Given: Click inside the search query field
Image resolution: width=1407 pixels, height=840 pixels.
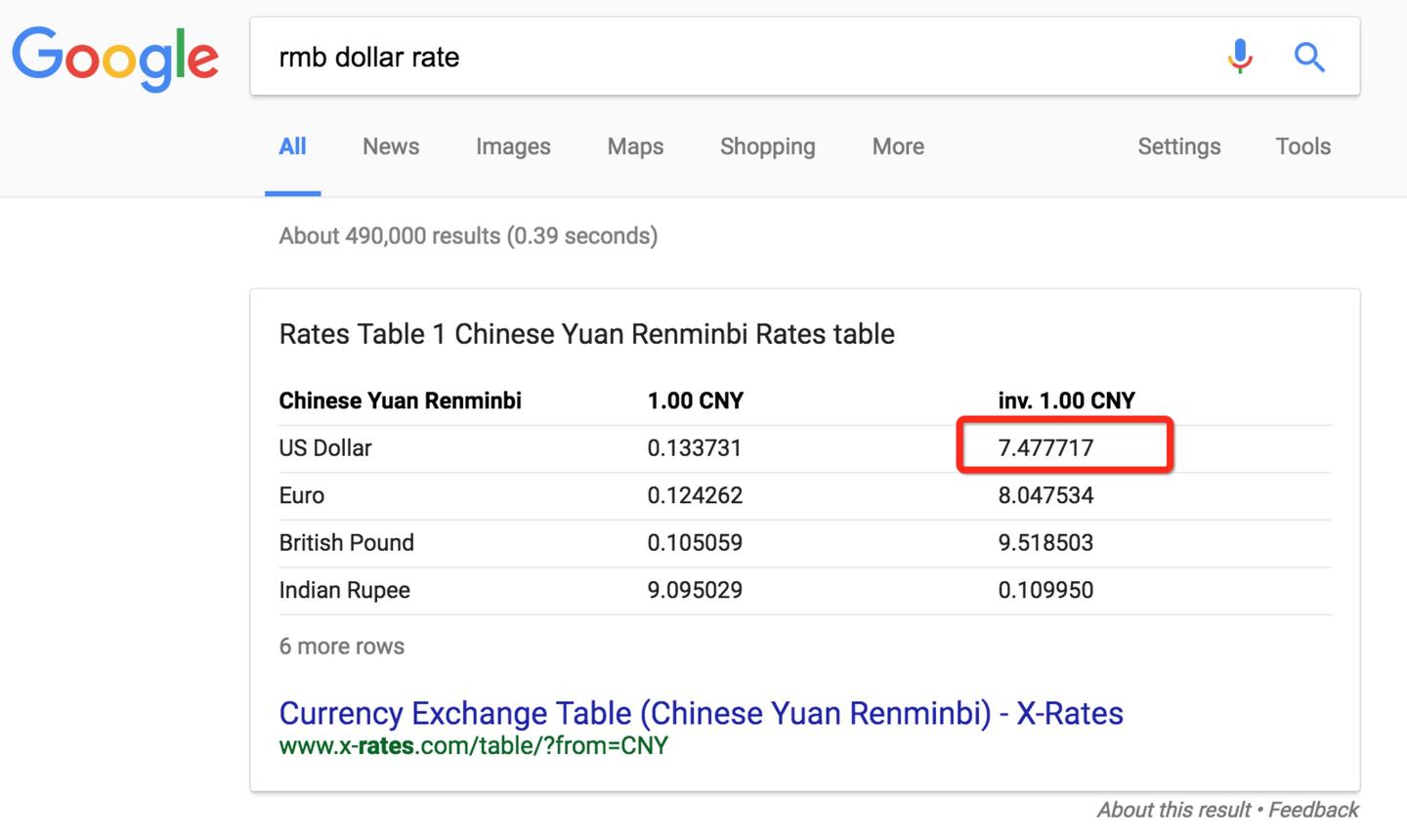Looking at the screenshot, I should click(684, 57).
